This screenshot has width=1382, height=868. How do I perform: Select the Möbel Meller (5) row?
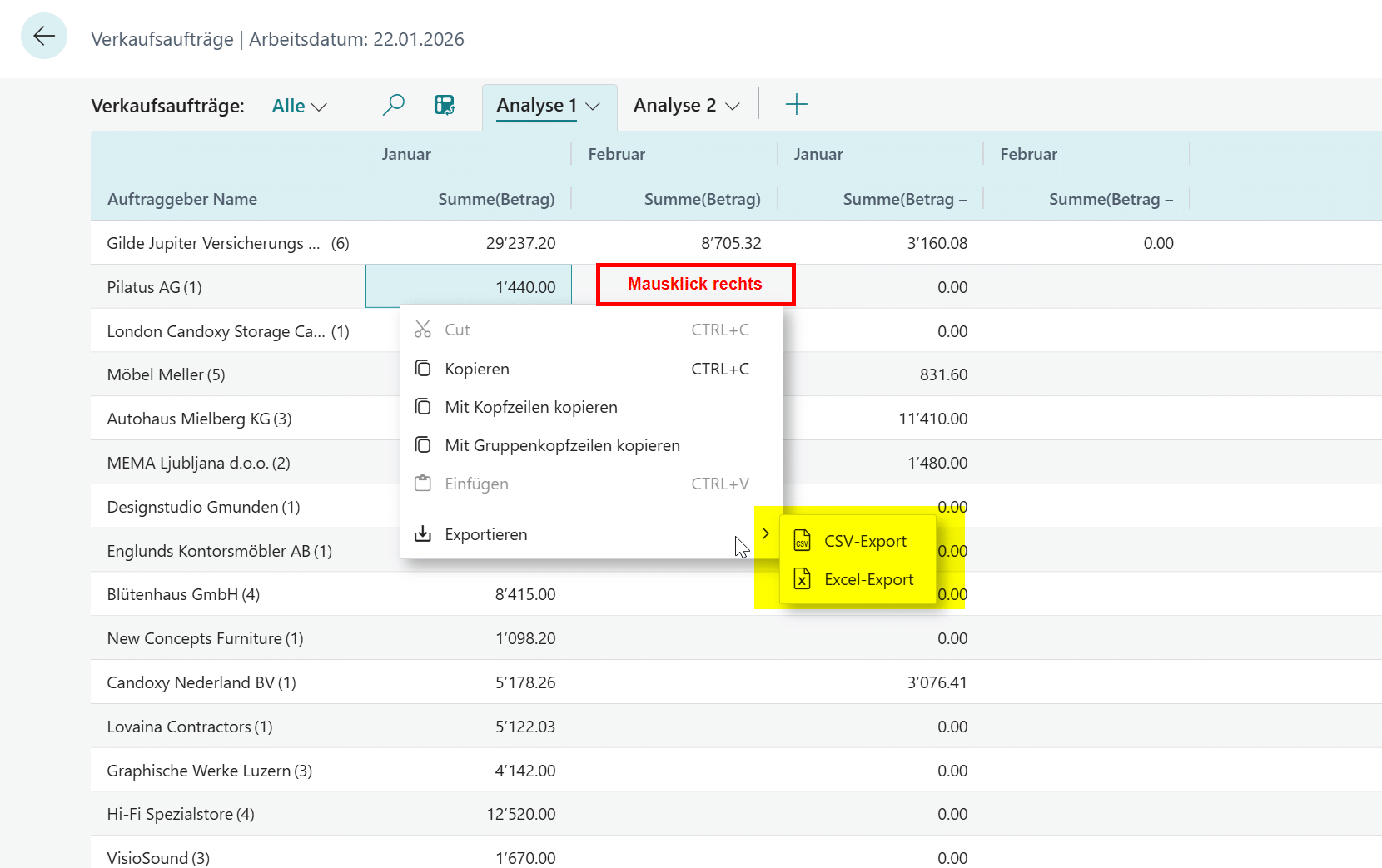[167, 374]
